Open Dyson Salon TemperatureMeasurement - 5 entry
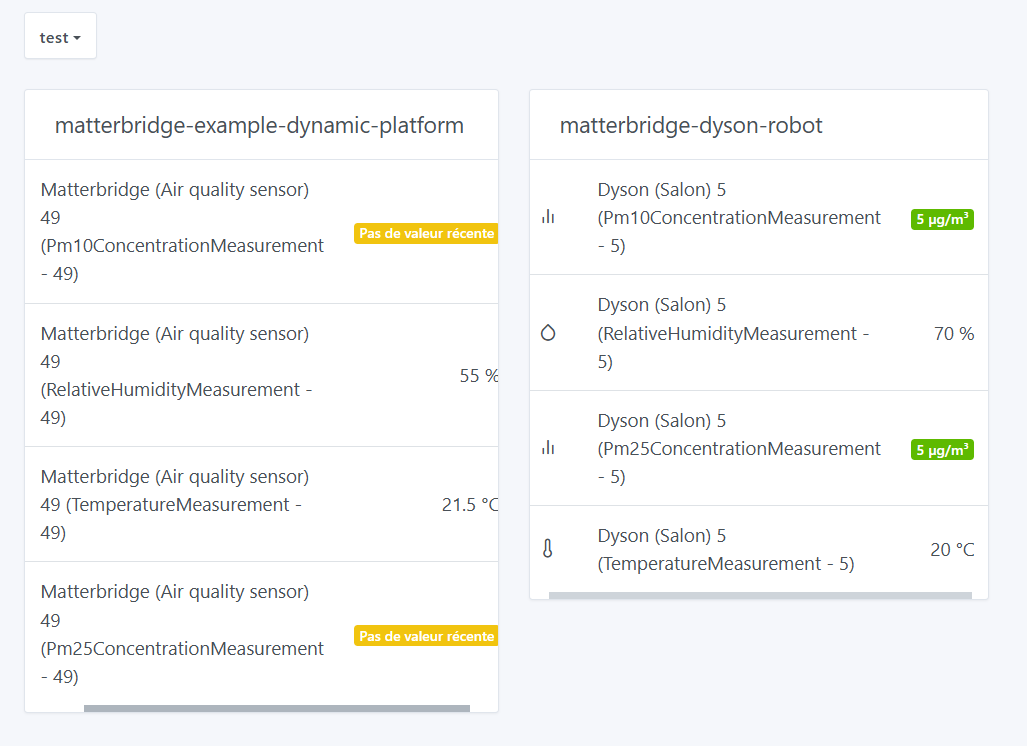The image size is (1027, 746). click(725, 550)
